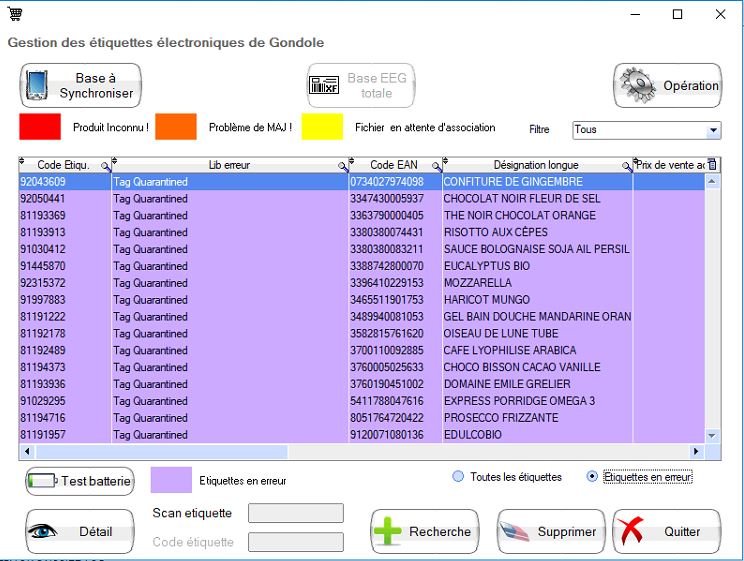Click the battery icon on Test batterie
Viewport: 744px width, 561px height.
coord(43,481)
